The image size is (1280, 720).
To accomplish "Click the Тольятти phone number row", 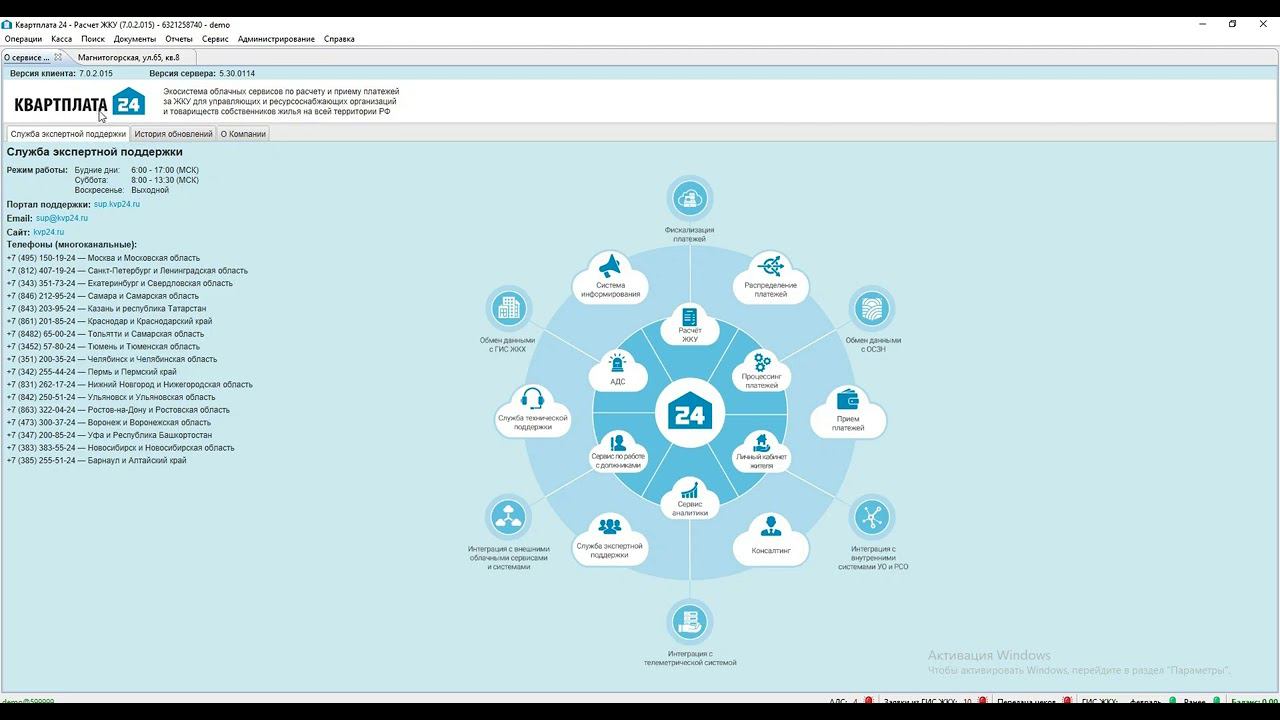I will [105, 334].
